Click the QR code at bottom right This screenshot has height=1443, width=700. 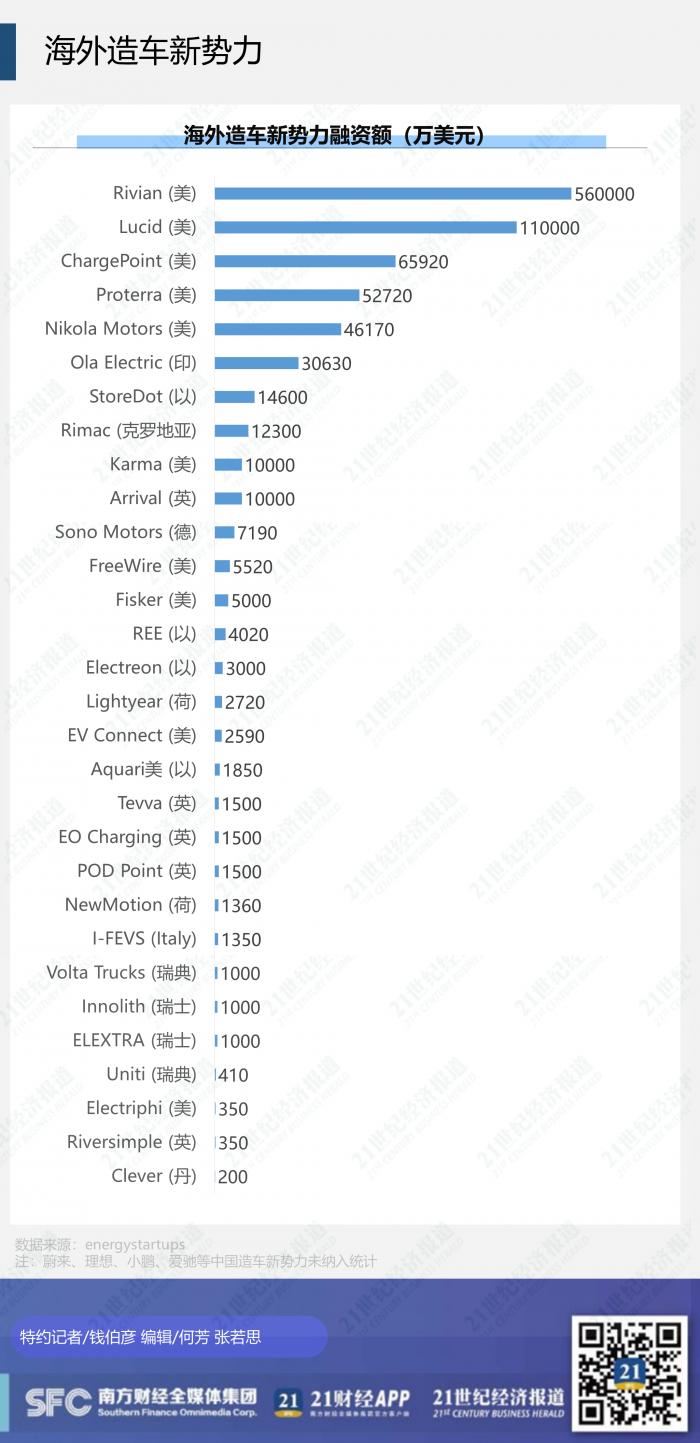(x=629, y=1372)
